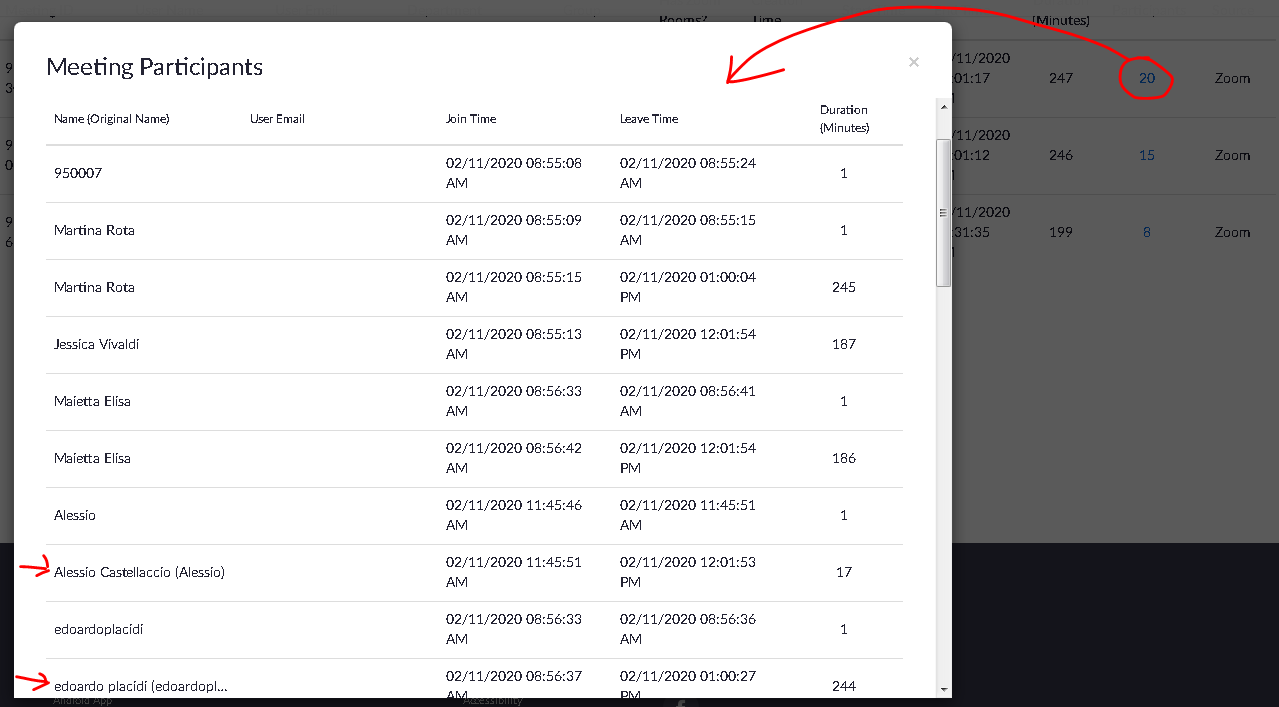
Task: Click User Email column header
Action: [277, 118]
